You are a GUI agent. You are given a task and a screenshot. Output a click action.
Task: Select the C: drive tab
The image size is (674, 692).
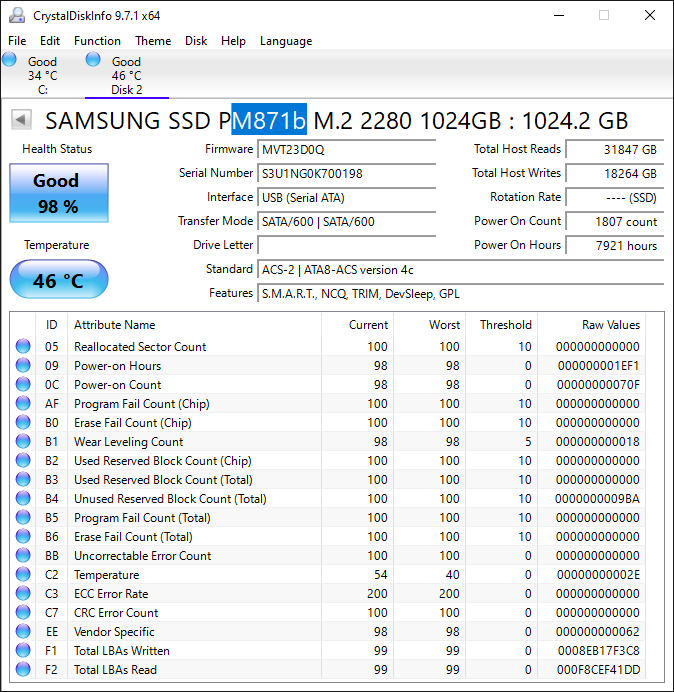coord(43,75)
